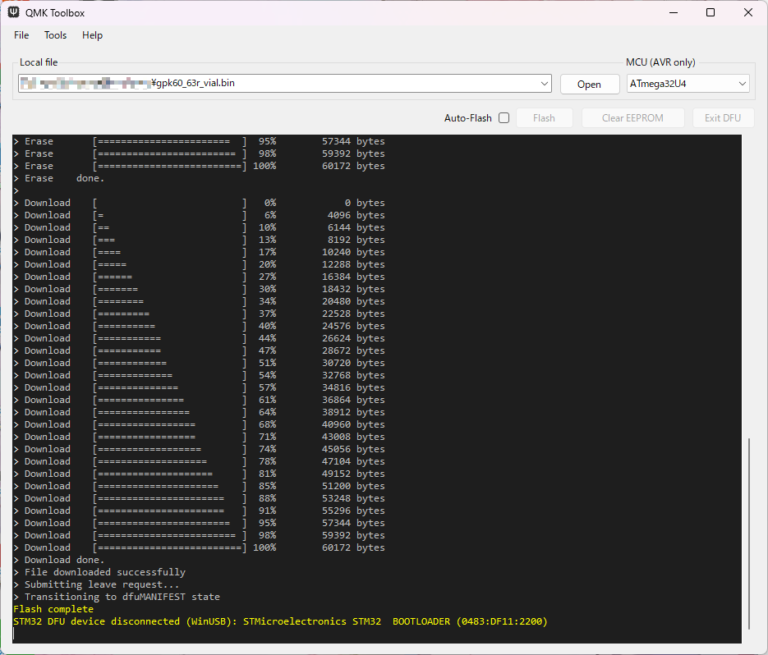This screenshot has height=655, width=768.
Task: Maximize the QMK Toolbox window
Action: click(710, 12)
